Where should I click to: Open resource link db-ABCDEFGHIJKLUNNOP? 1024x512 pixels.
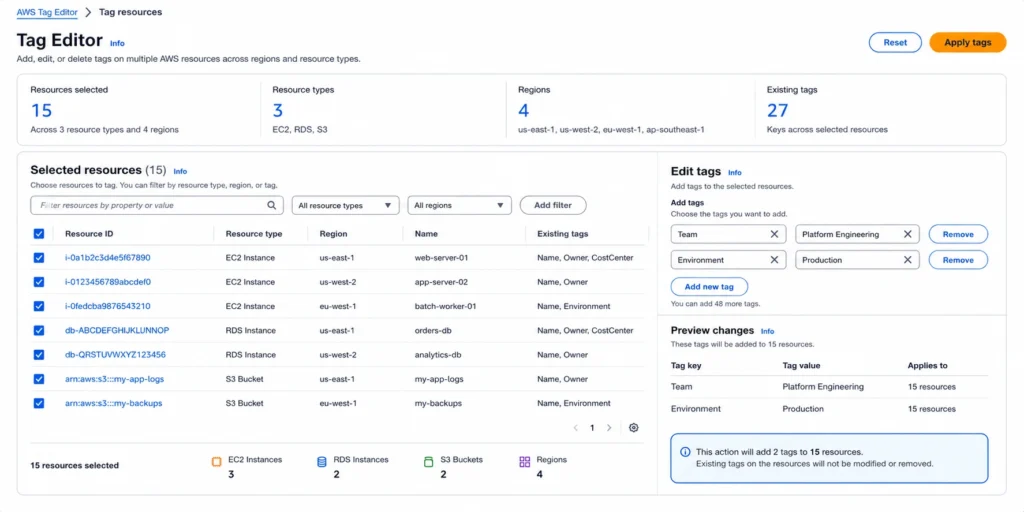pyautogui.click(x=117, y=330)
